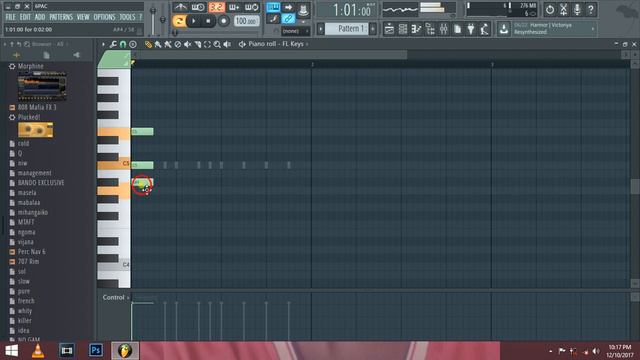Open the Piano roll window icon
The image size is (640, 360).
[416, 29]
